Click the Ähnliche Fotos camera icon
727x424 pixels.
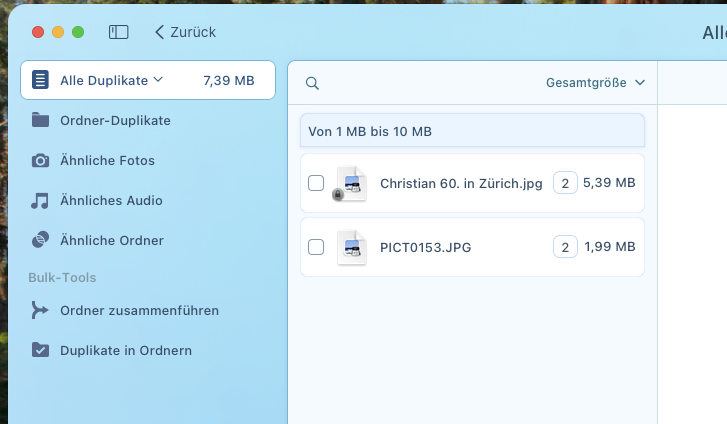(40, 161)
